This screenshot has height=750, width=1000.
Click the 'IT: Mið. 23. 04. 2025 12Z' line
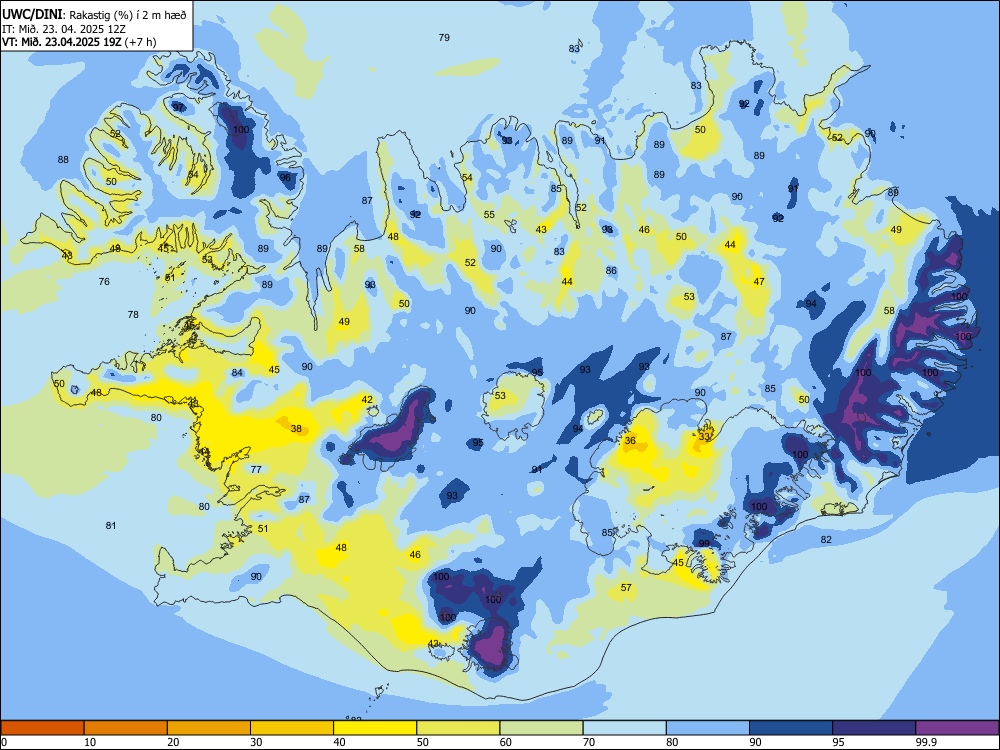click(x=64, y=29)
